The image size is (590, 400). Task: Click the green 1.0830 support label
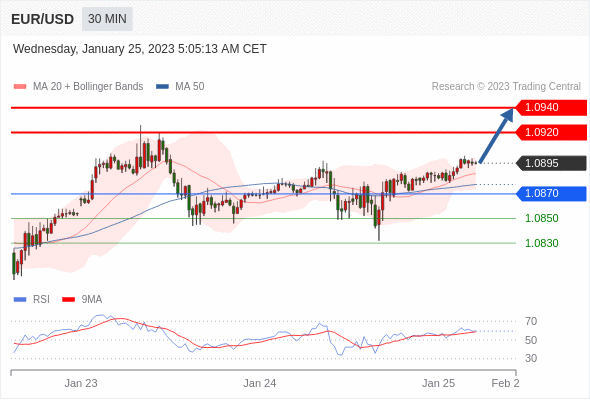pyautogui.click(x=541, y=243)
